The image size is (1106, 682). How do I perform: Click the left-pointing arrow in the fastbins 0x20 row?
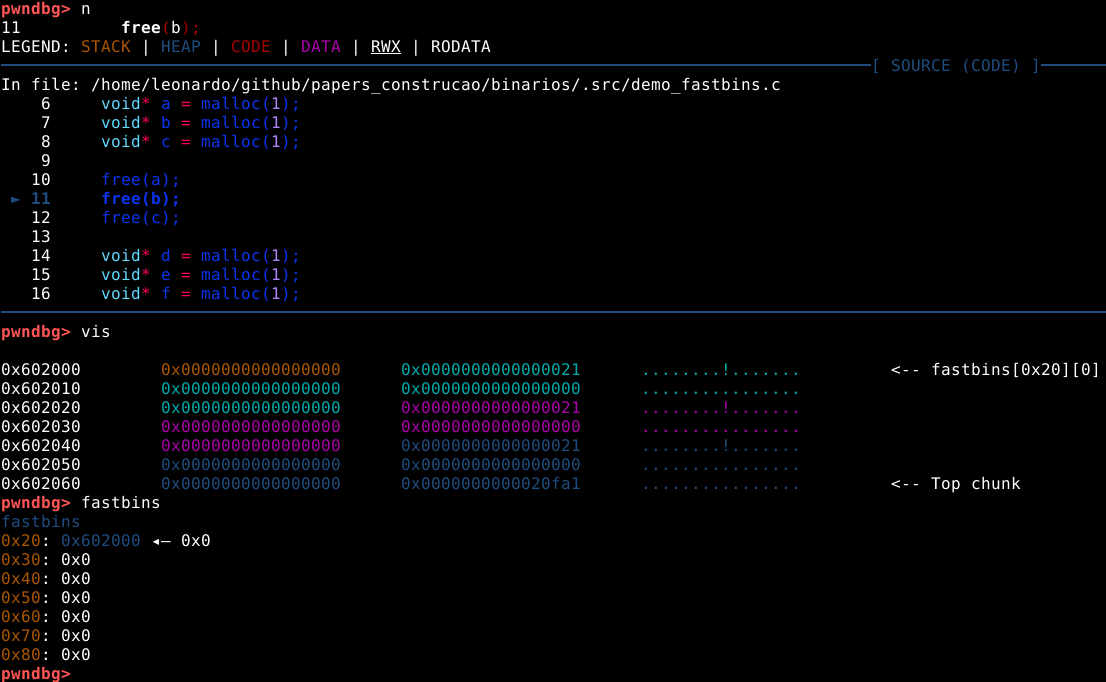(161, 541)
